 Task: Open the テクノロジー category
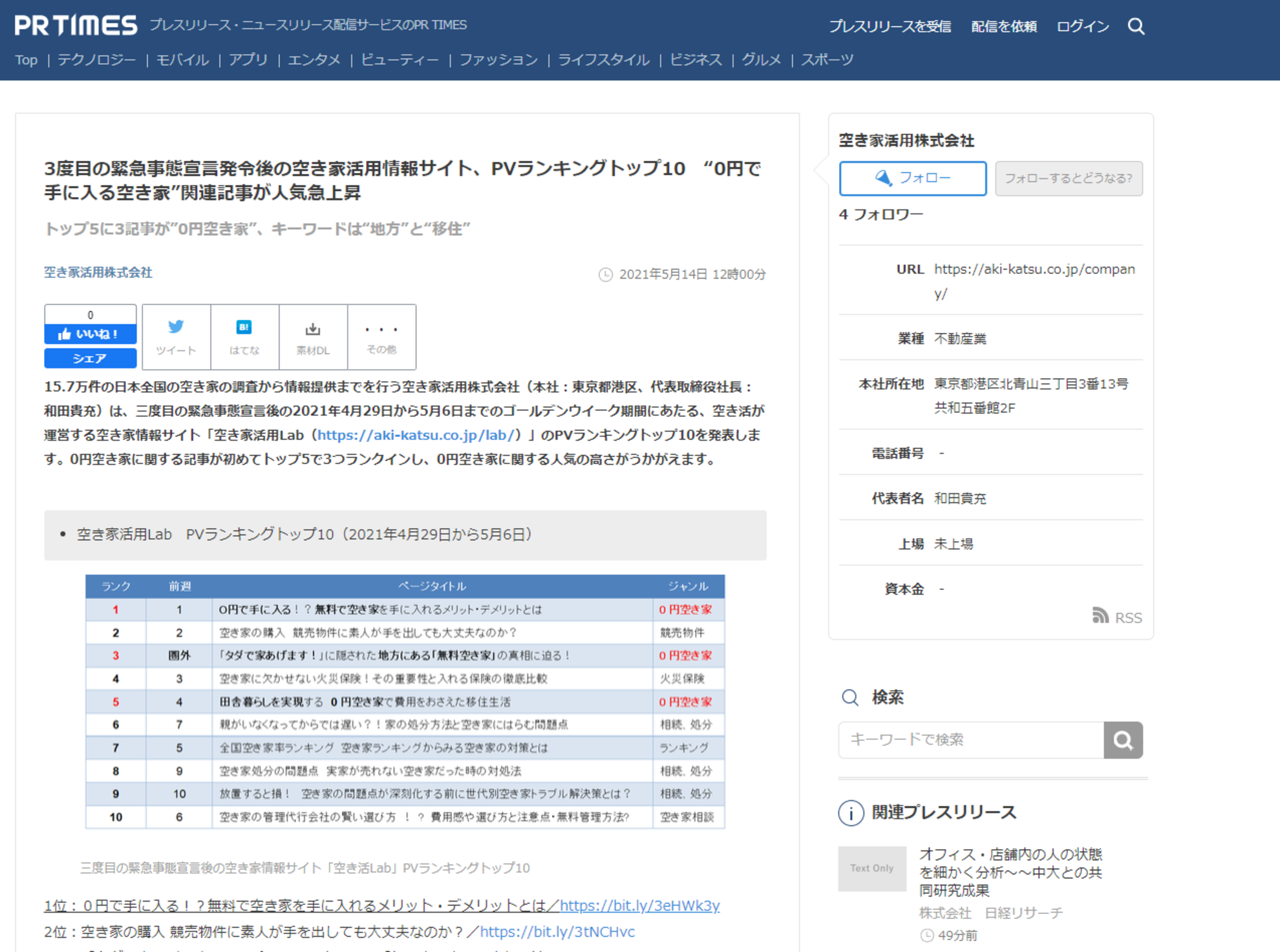pos(97,60)
